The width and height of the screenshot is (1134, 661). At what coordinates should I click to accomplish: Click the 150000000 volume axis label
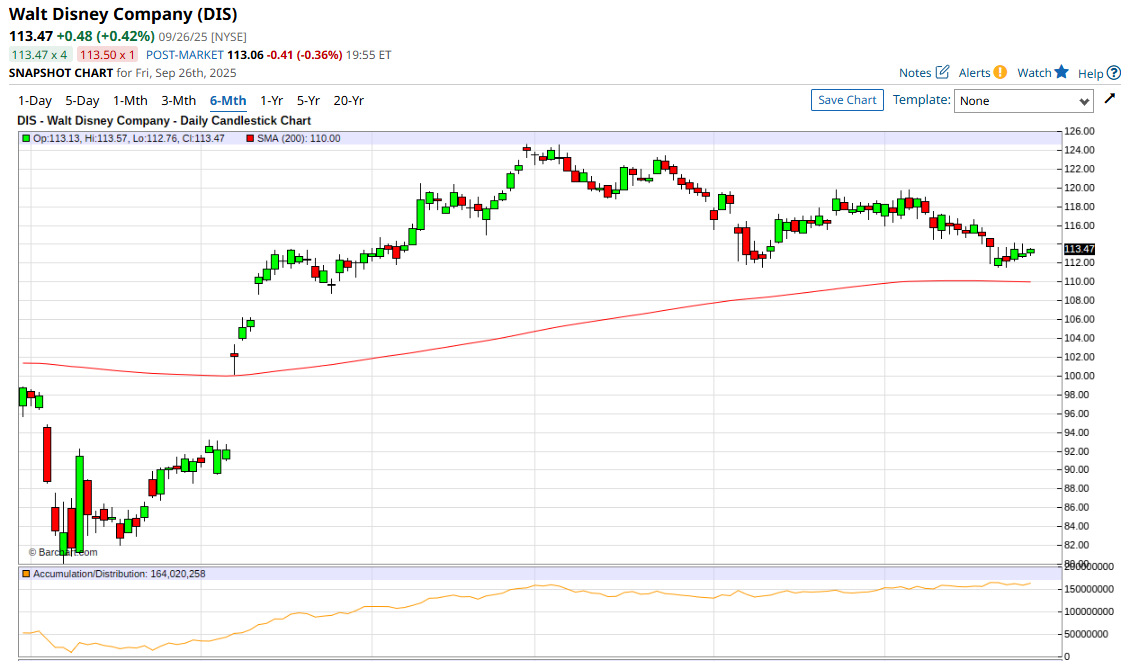tap(1088, 589)
